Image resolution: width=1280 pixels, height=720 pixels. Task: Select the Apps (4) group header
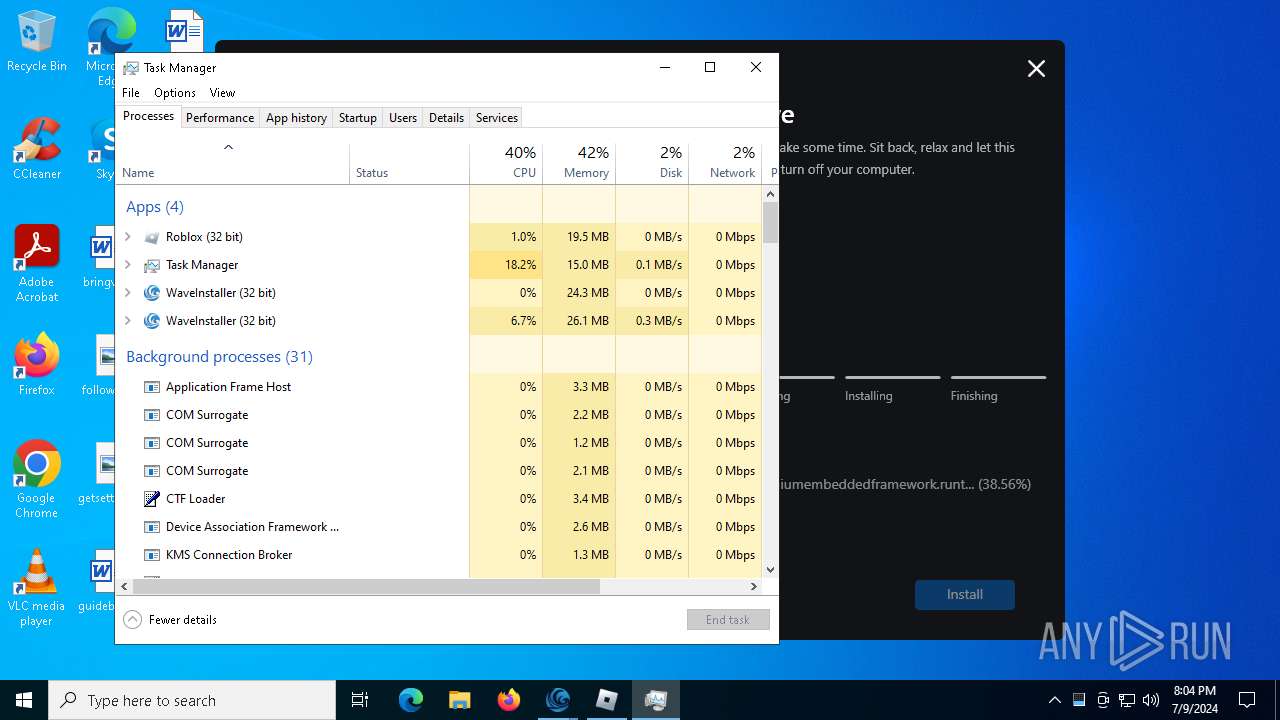pos(155,207)
